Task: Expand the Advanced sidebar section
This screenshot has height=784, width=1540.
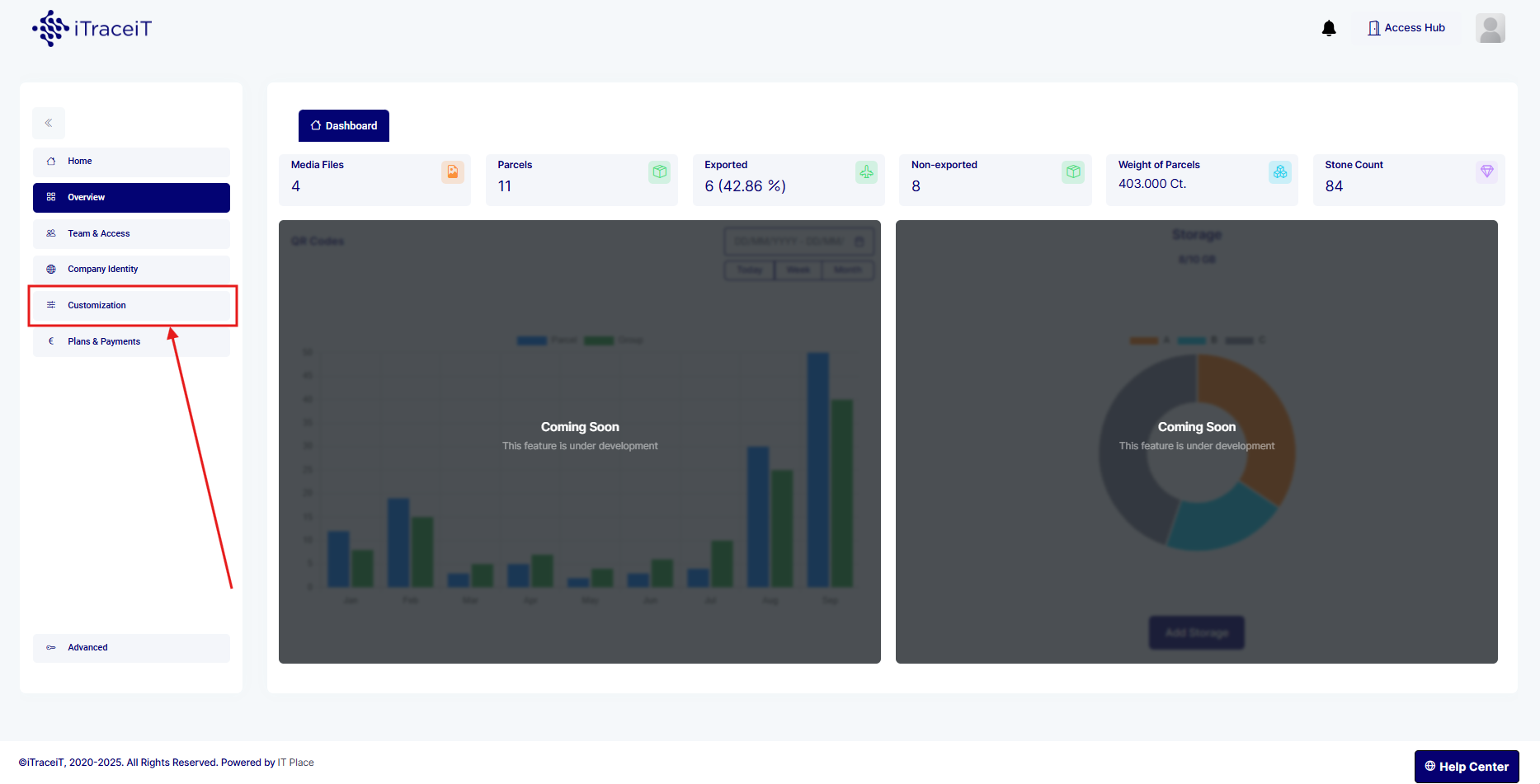Action: (131, 648)
